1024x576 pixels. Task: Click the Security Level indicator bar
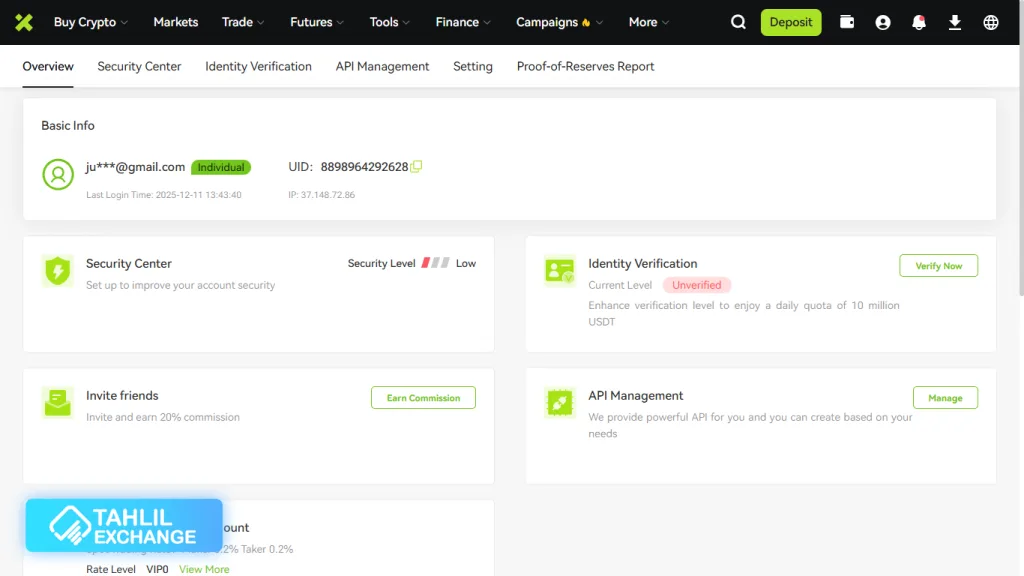pyautogui.click(x=435, y=263)
